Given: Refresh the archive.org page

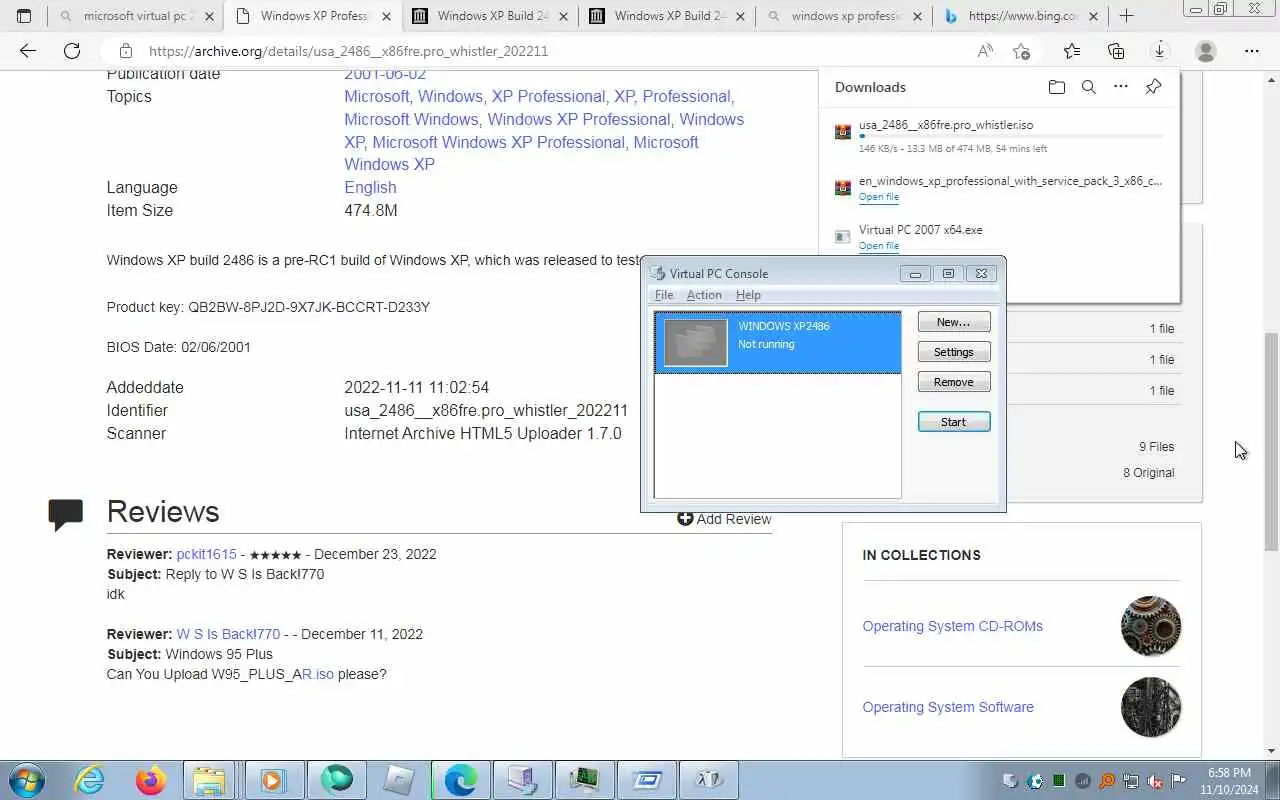Looking at the screenshot, I should pos(72,51).
